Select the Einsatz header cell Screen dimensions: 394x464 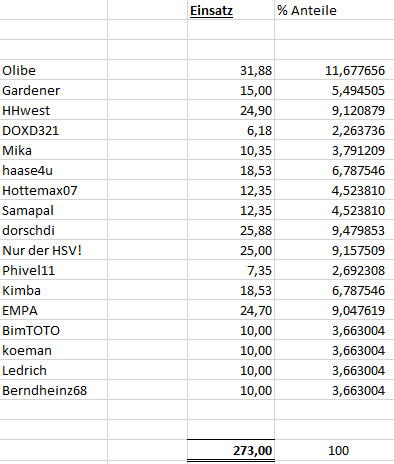[x=231, y=10]
